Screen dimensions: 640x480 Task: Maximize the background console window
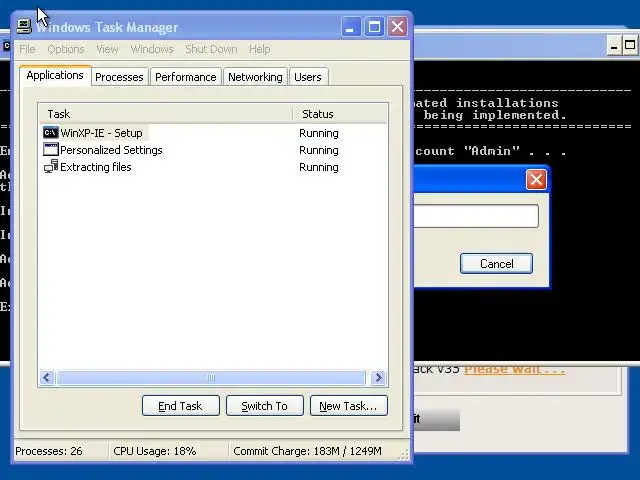pos(630,46)
